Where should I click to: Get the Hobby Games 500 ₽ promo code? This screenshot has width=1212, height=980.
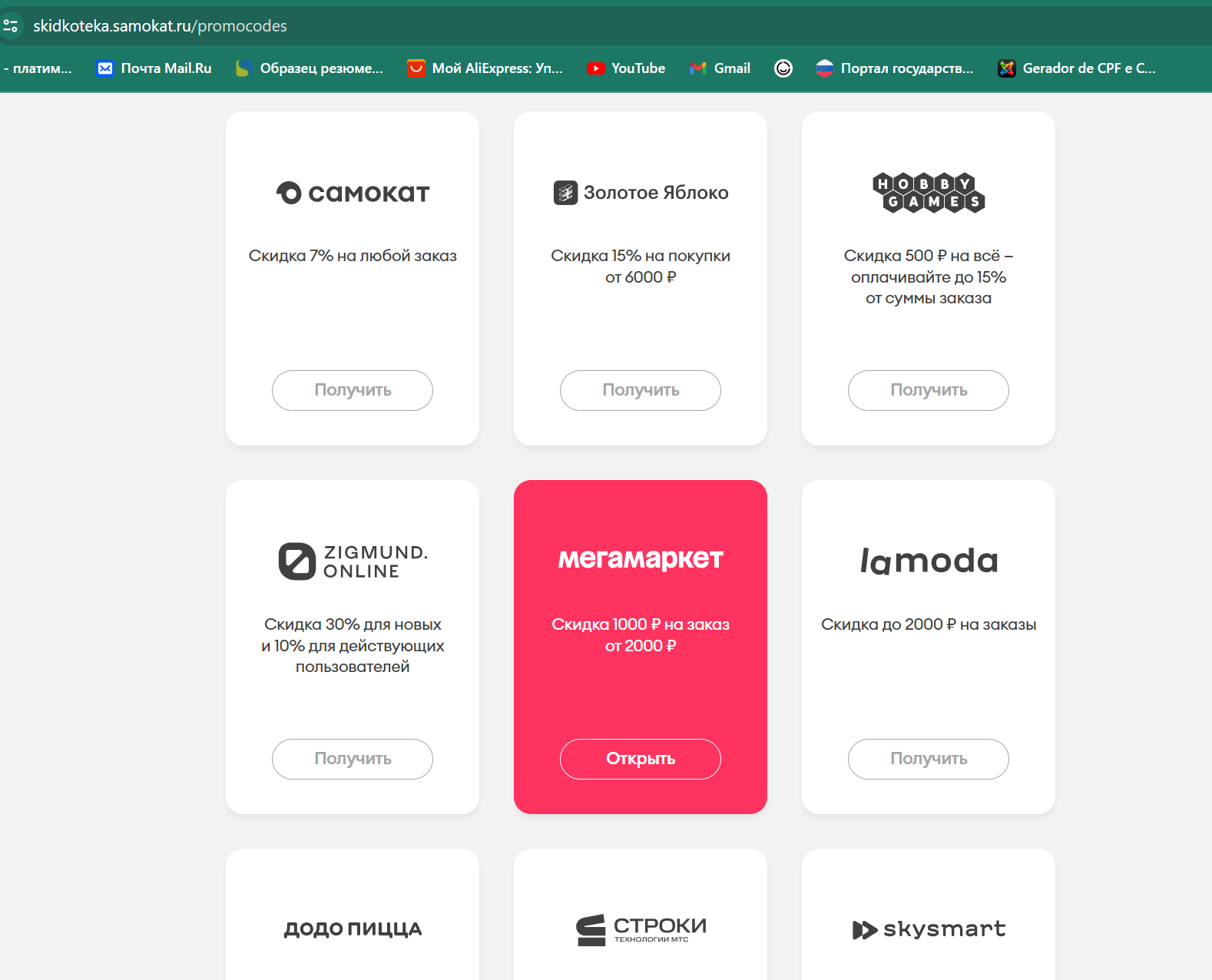(x=929, y=390)
